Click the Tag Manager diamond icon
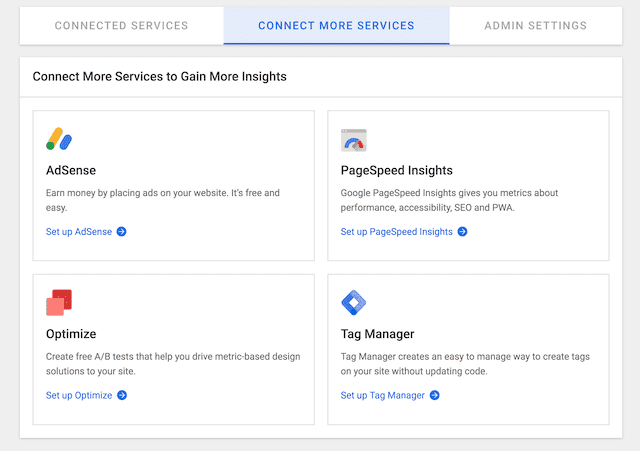 tap(353, 302)
